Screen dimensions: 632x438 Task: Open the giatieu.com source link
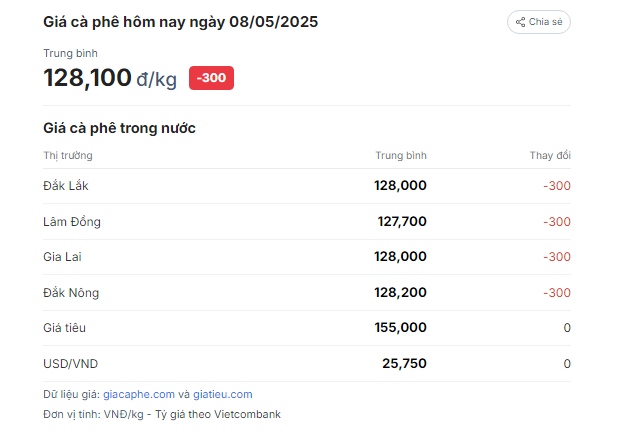tap(223, 394)
